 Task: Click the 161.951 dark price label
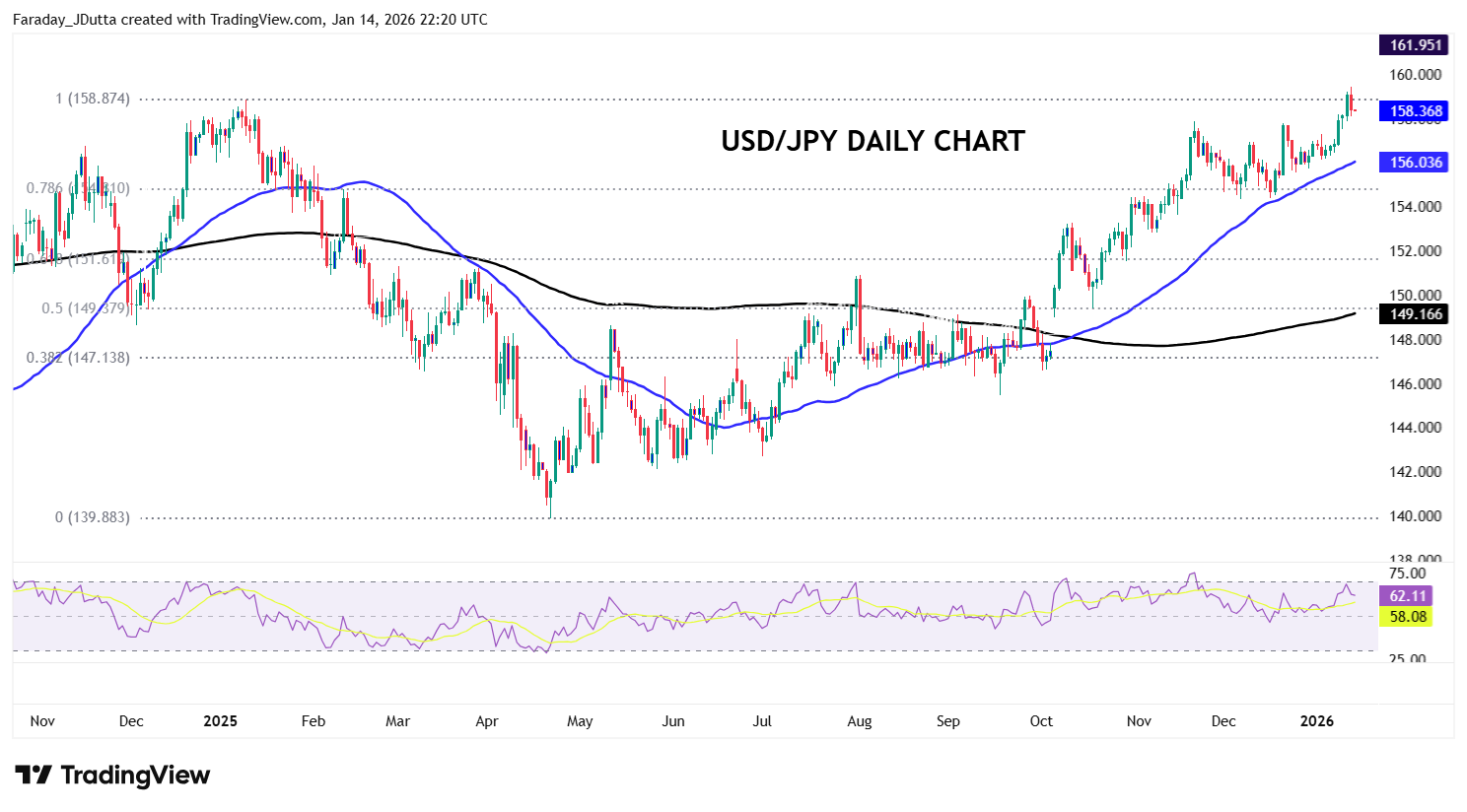tap(1415, 45)
